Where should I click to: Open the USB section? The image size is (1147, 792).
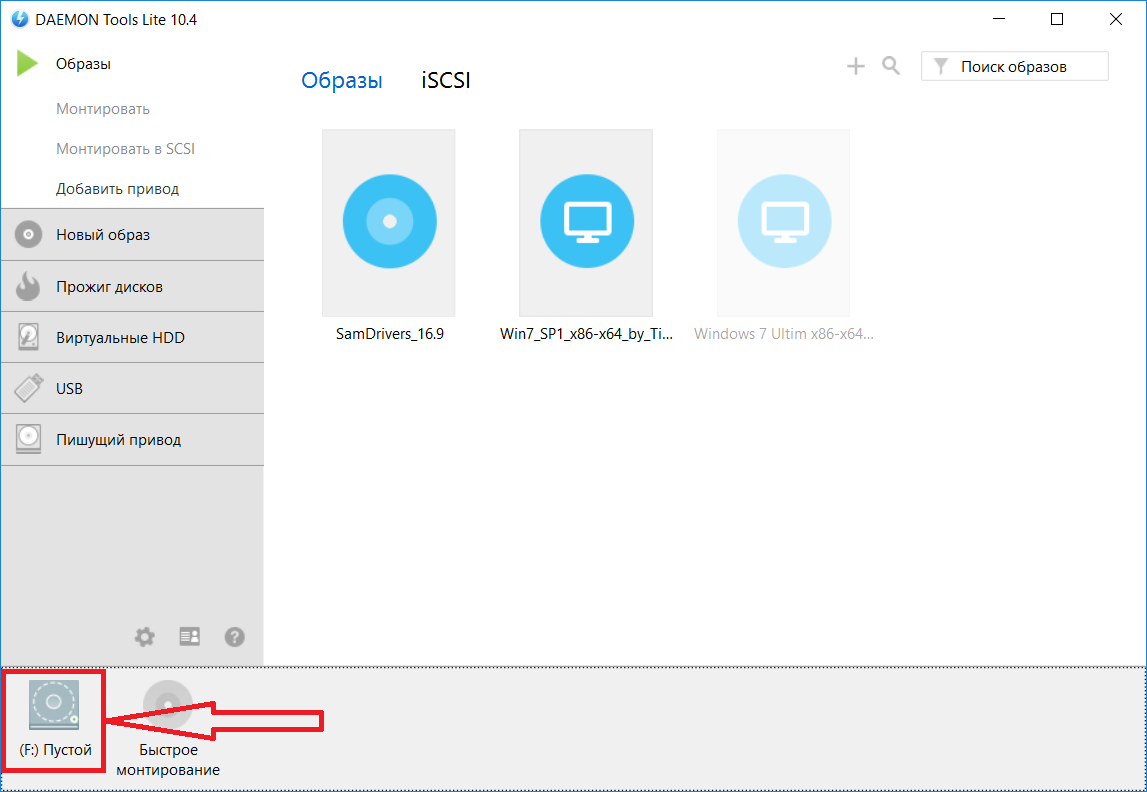tap(132, 388)
